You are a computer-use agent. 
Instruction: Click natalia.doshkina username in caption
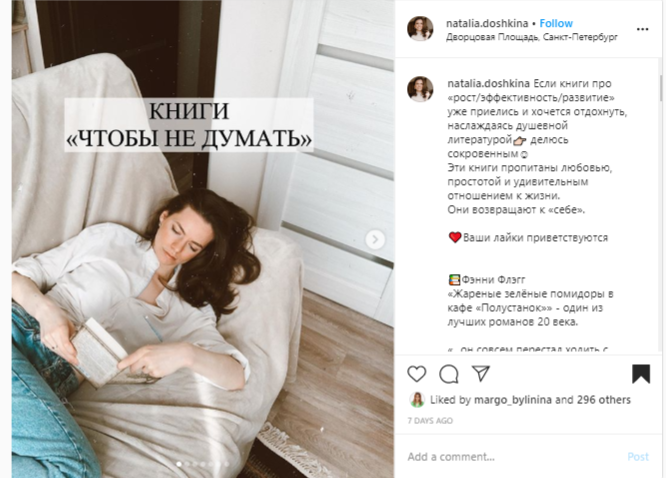tap(488, 83)
